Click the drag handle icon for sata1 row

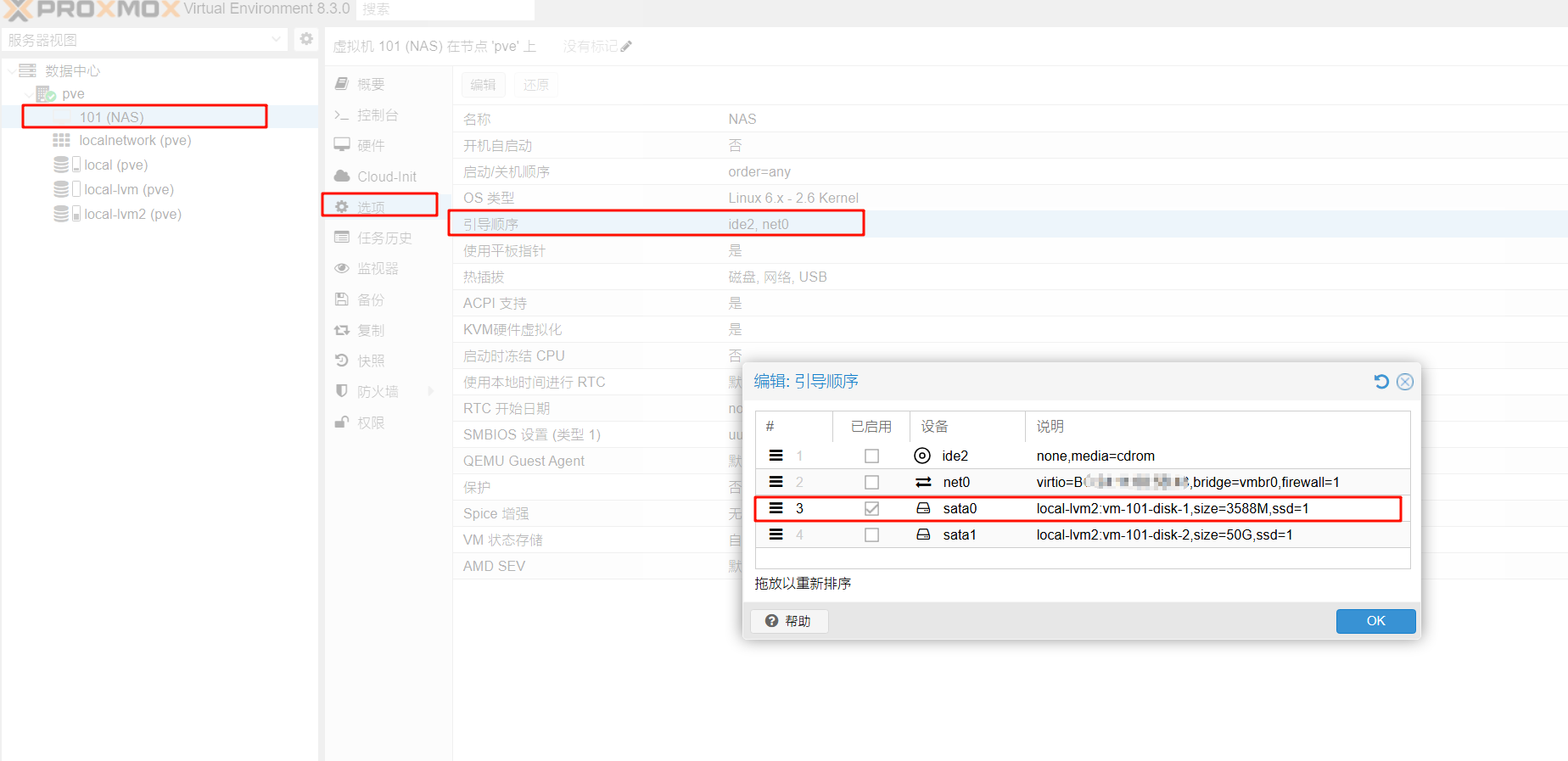point(776,534)
